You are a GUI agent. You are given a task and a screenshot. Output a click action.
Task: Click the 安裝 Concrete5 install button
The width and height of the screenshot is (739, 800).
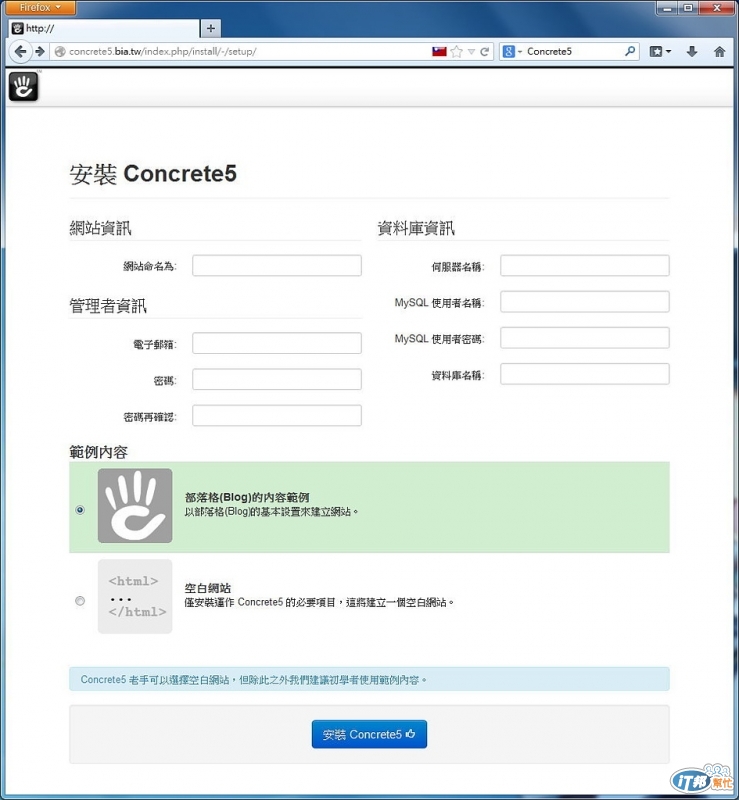[369, 734]
